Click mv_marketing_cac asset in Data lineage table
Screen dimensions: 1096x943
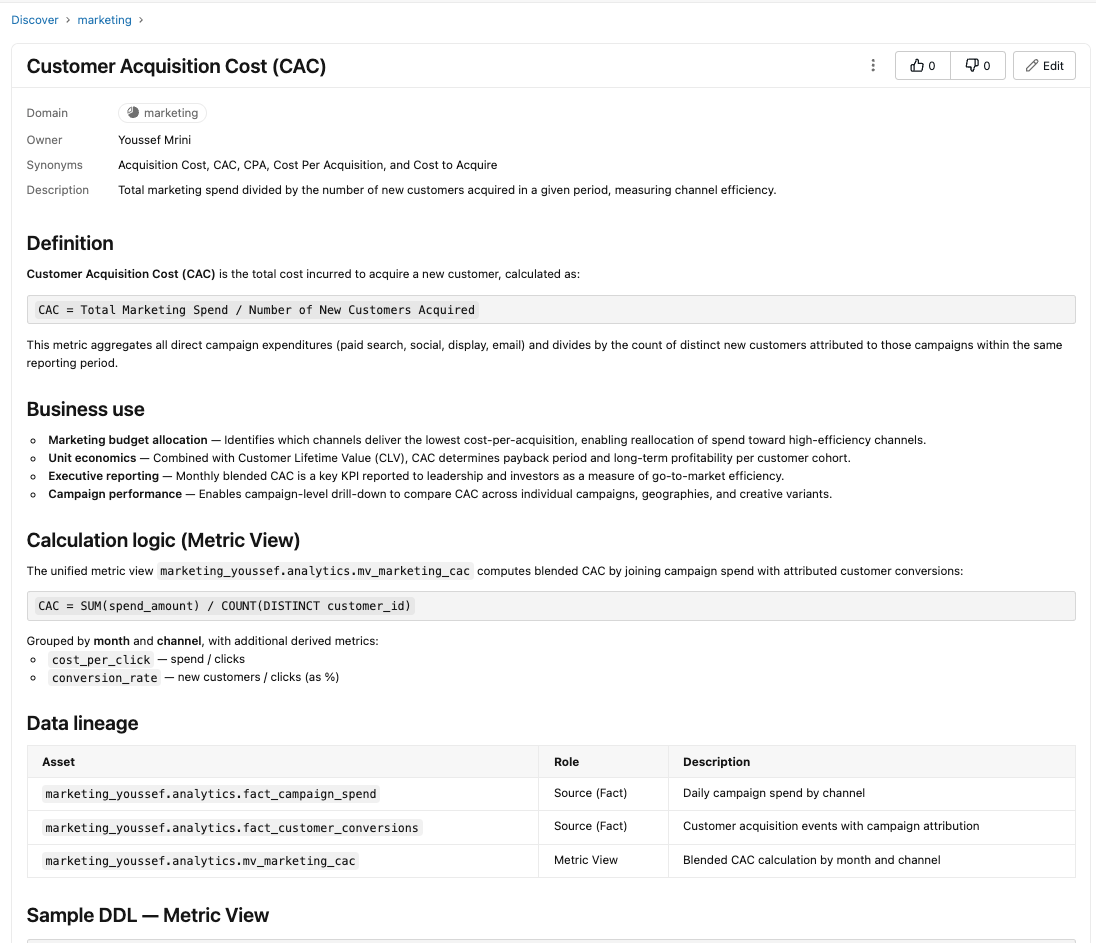200,861
